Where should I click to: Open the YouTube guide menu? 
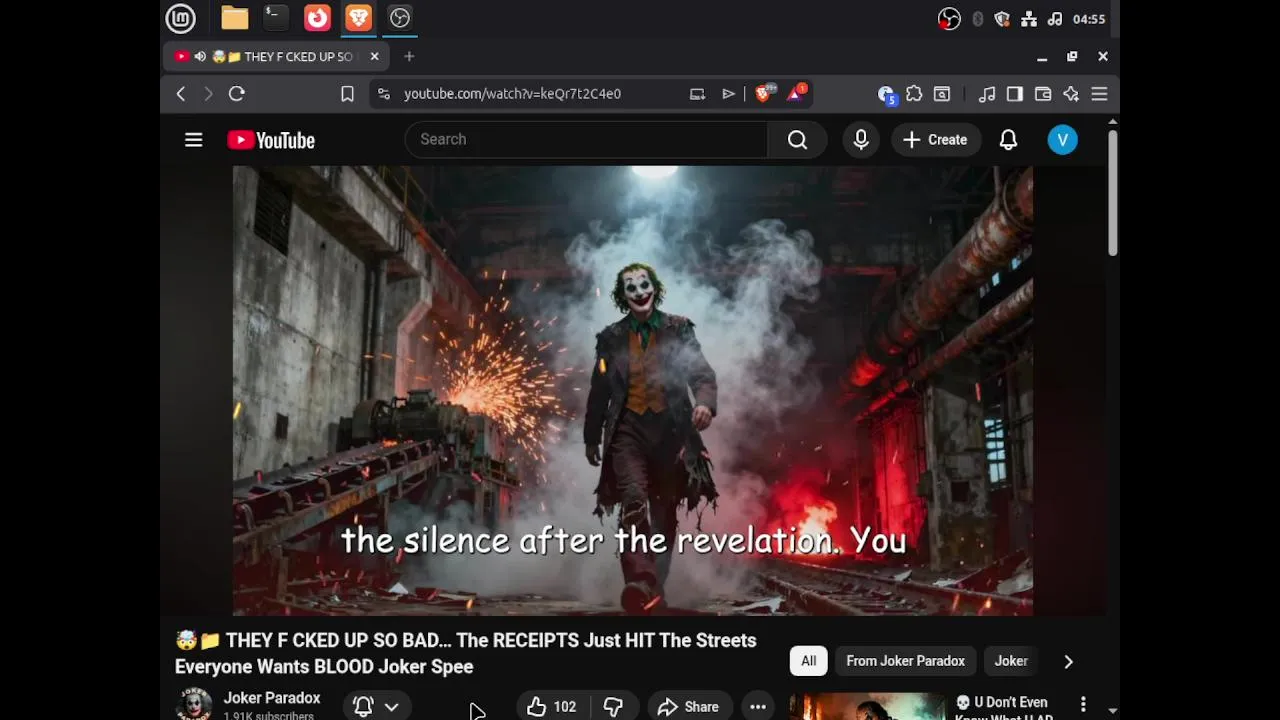tap(194, 140)
